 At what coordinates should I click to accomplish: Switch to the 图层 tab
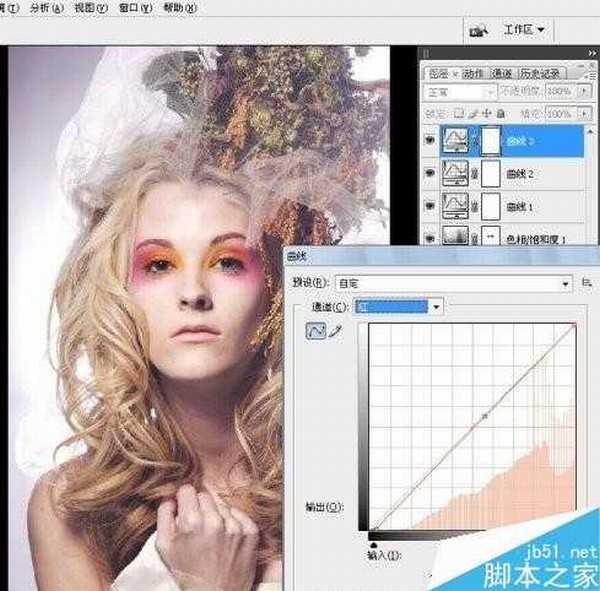tap(438, 73)
